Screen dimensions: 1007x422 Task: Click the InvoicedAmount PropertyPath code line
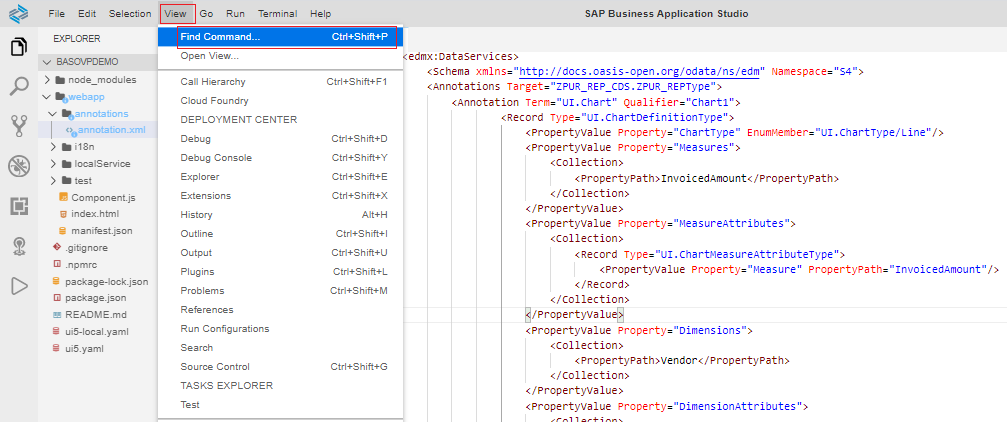706,179
